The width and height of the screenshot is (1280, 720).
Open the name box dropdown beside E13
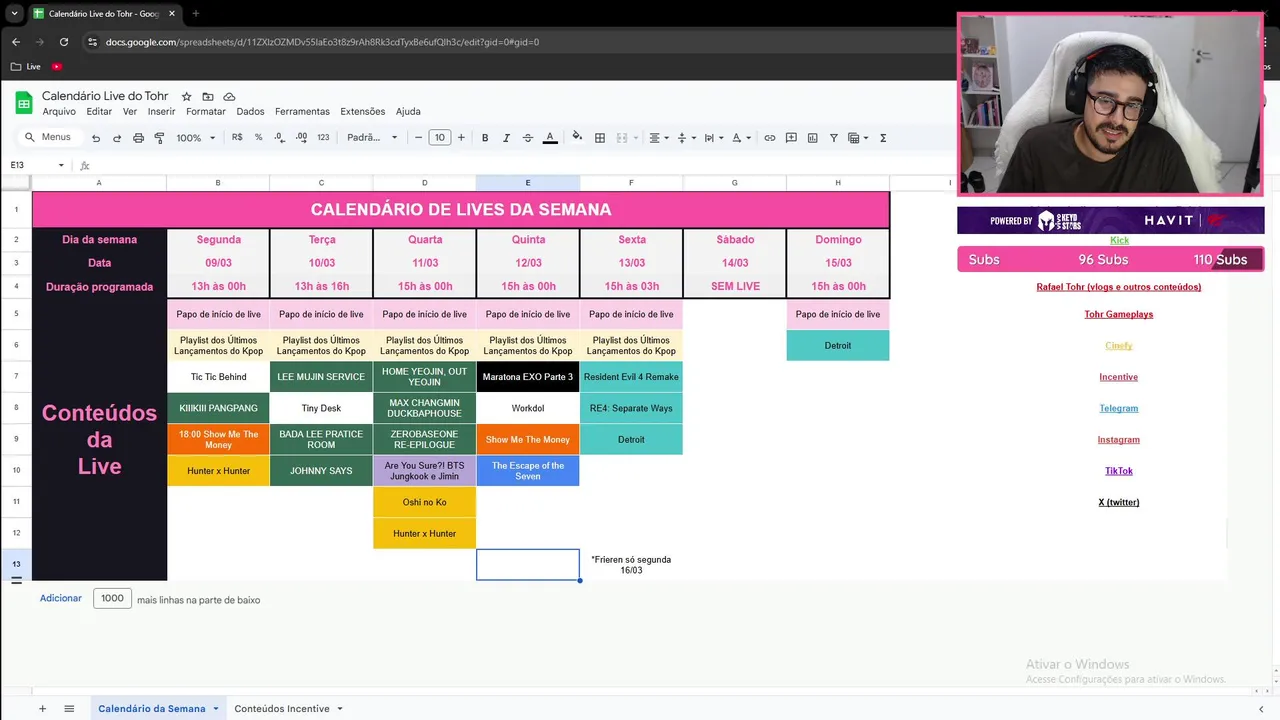coord(61,165)
